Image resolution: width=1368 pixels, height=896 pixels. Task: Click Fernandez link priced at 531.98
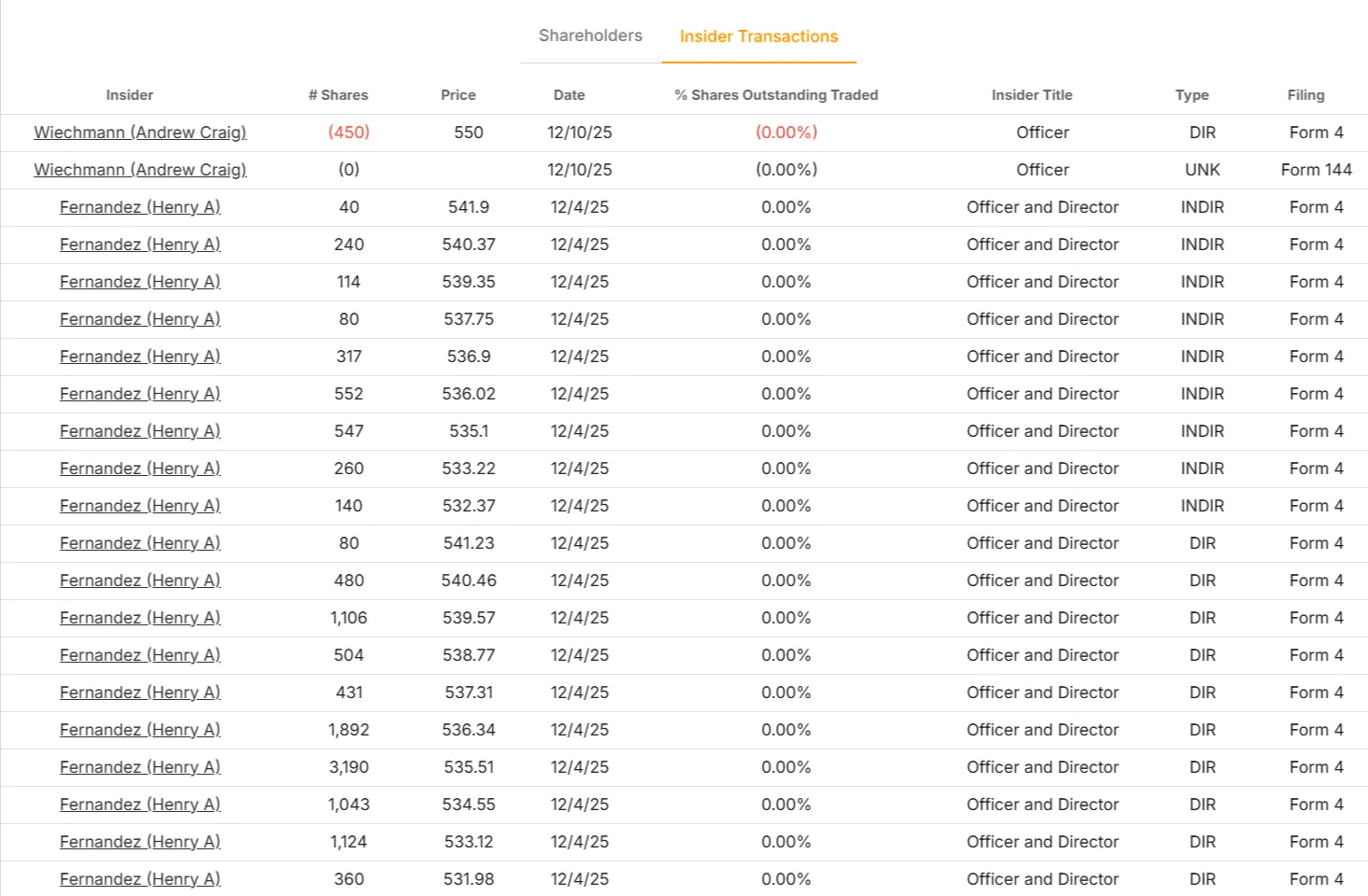[x=140, y=879]
